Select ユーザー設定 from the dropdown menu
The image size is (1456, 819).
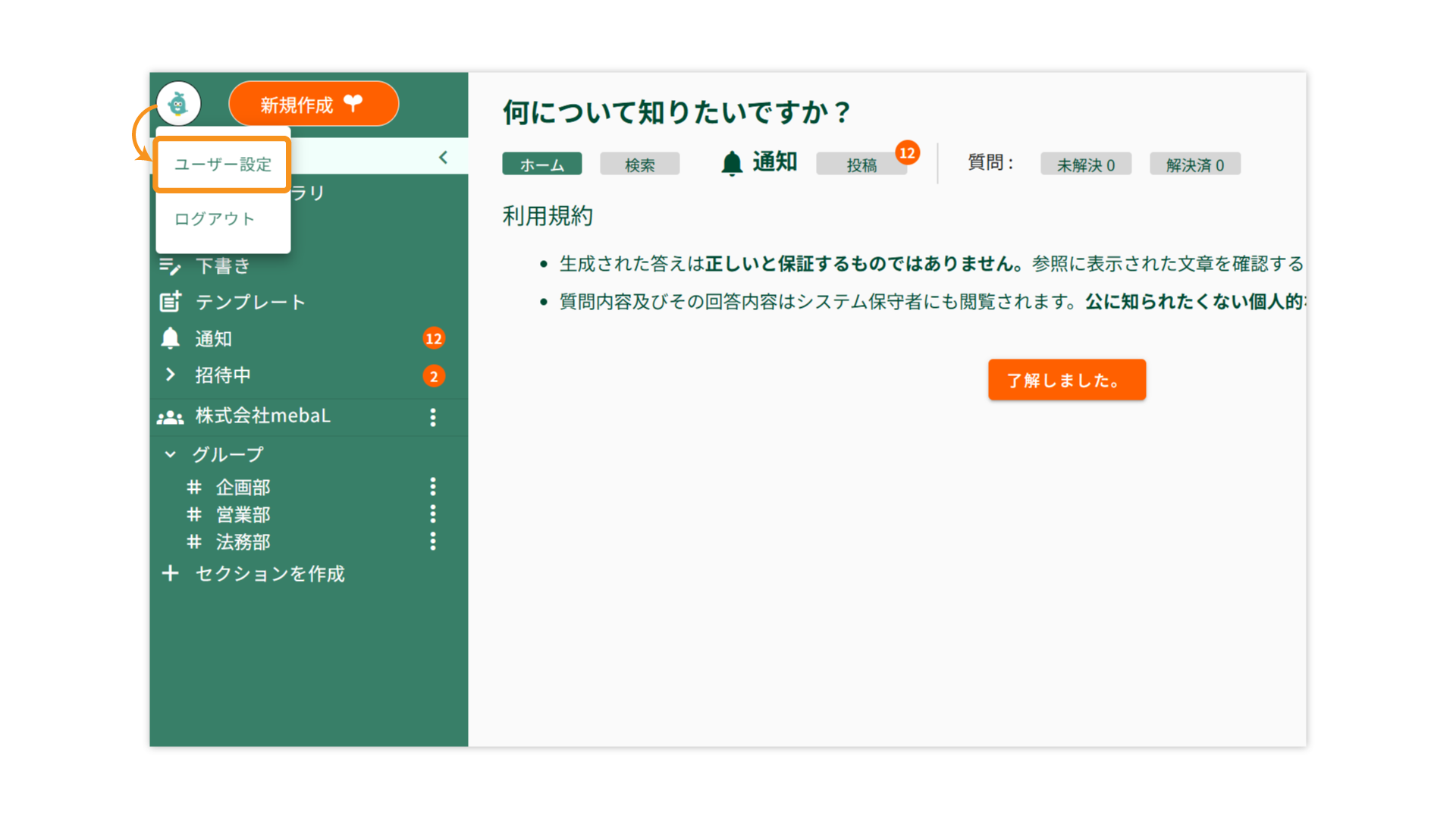(x=223, y=165)
